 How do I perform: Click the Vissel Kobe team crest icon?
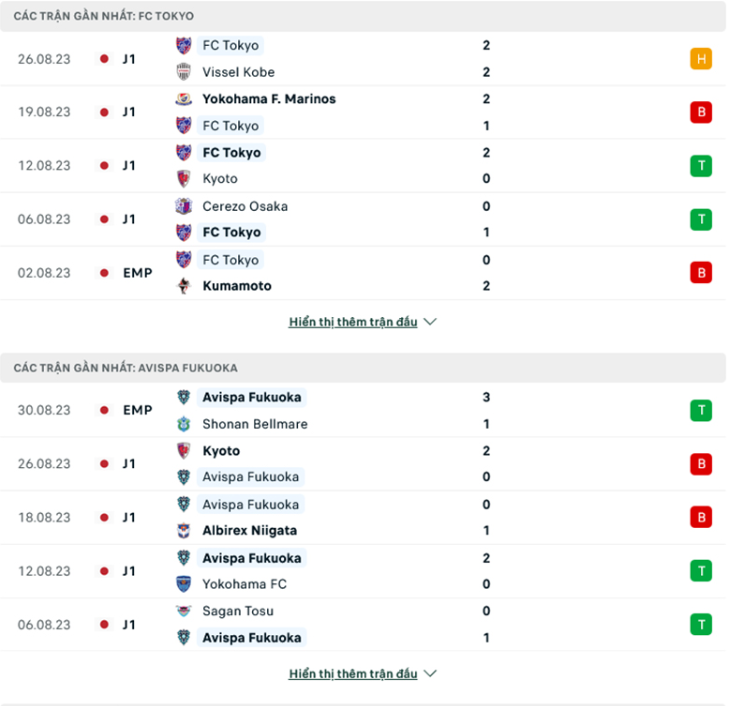click(x=184, y=72)
